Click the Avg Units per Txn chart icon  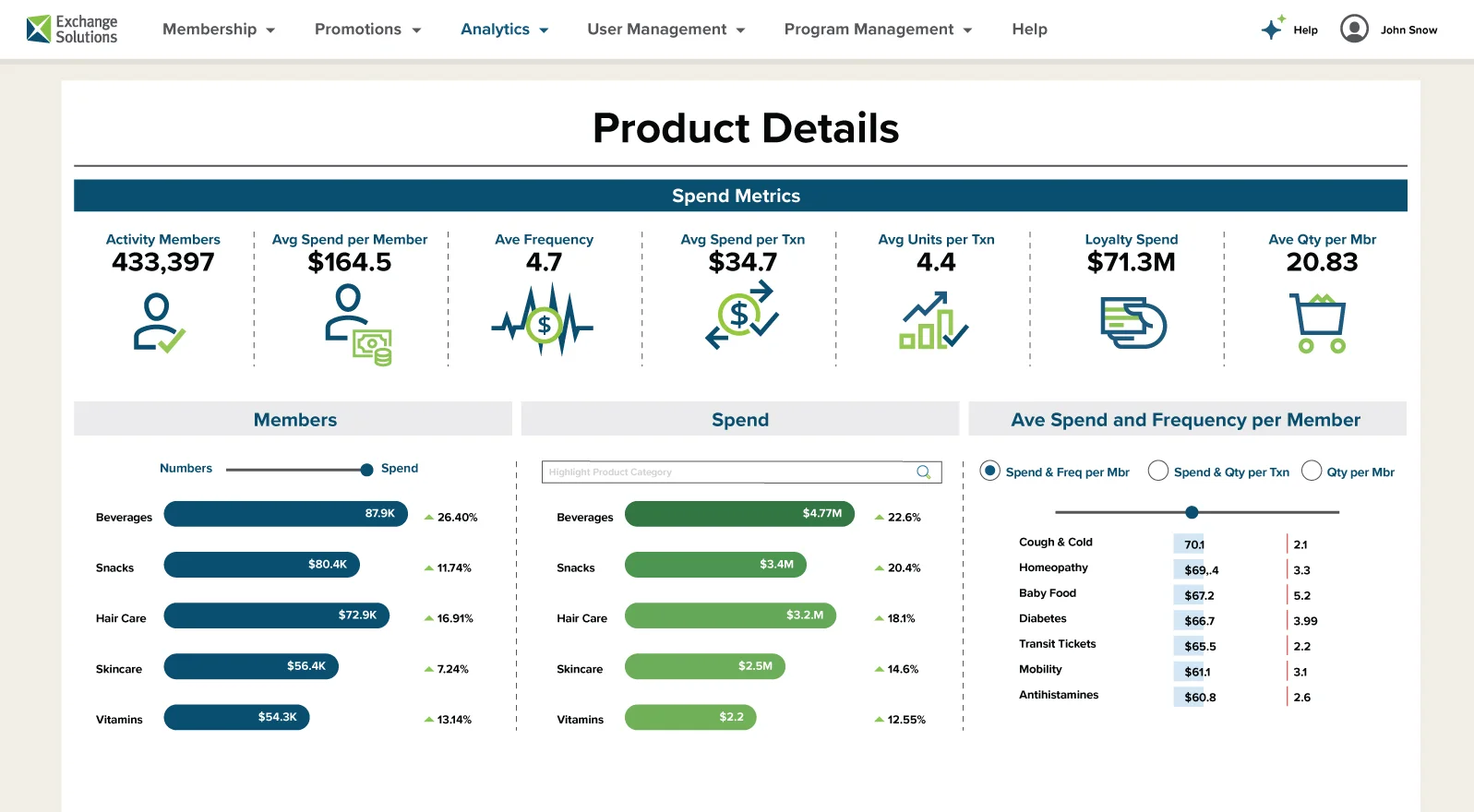point(933,321)
